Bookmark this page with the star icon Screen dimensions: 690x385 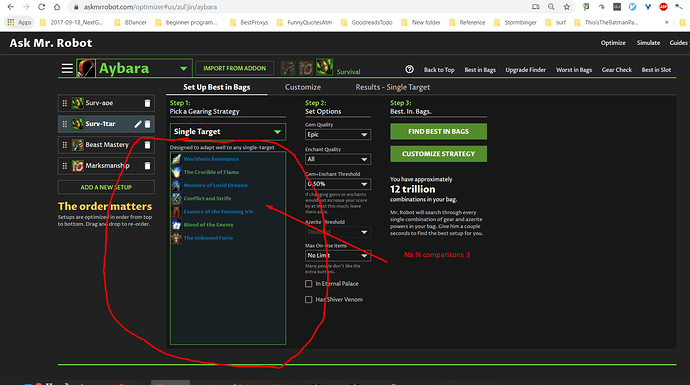tap(567, 7)
